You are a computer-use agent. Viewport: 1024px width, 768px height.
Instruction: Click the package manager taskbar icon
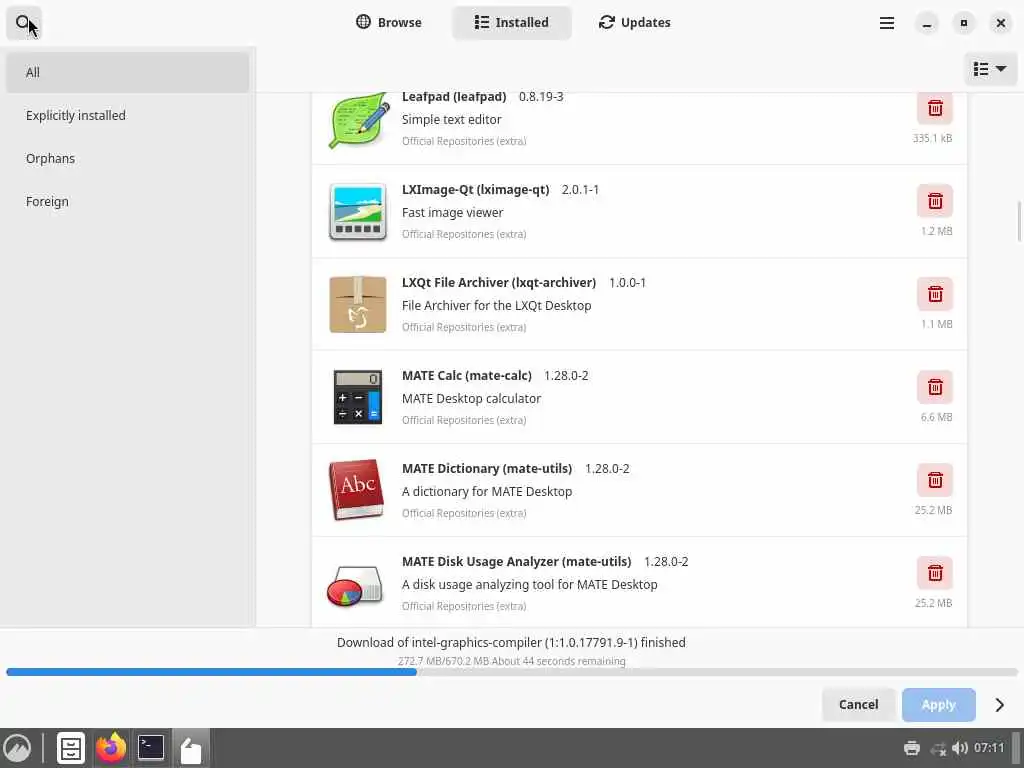click(191, 748)
